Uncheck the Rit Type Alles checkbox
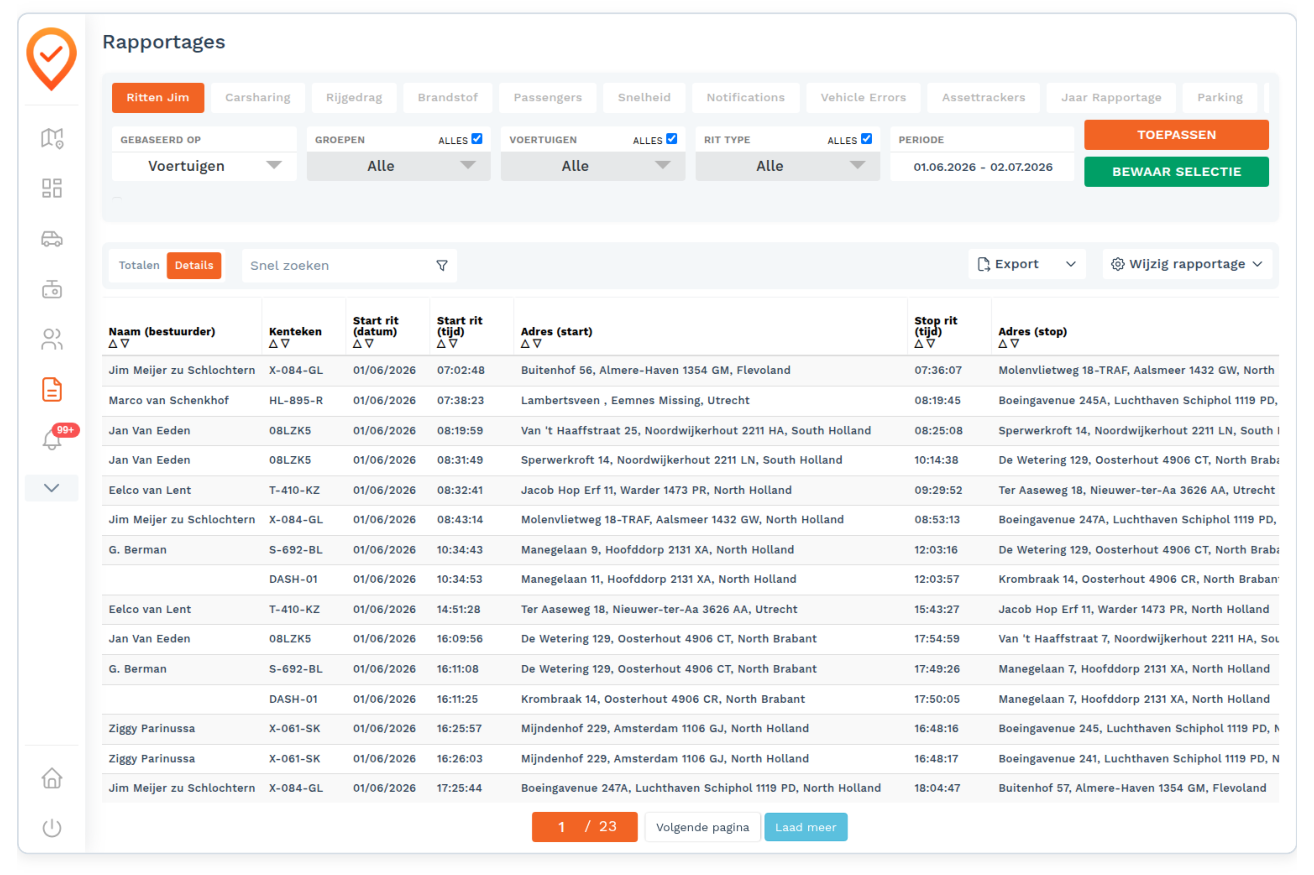The image size is (1314, 875). tap(866, 139)
